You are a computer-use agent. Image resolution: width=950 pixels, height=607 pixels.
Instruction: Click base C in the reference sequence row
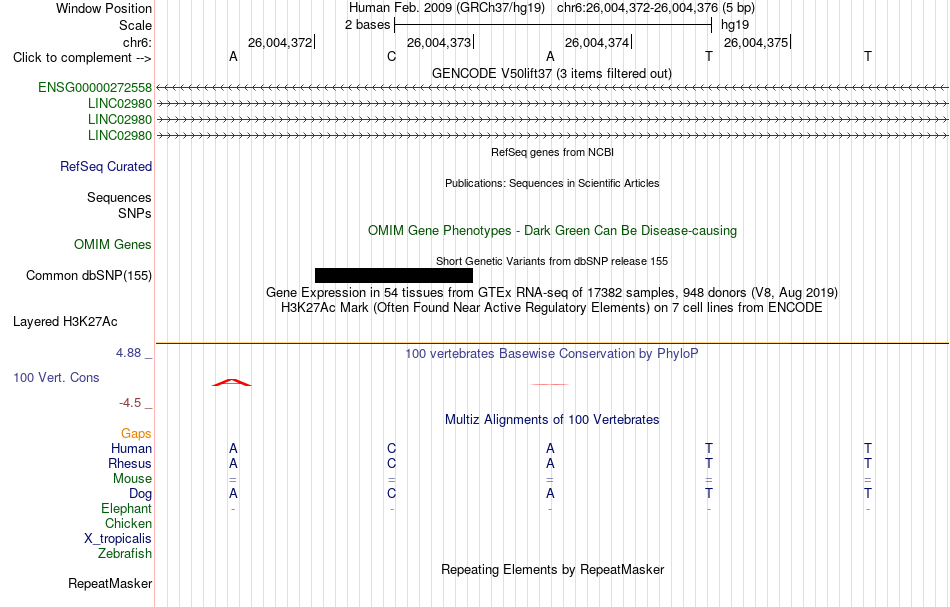(391, 56)
